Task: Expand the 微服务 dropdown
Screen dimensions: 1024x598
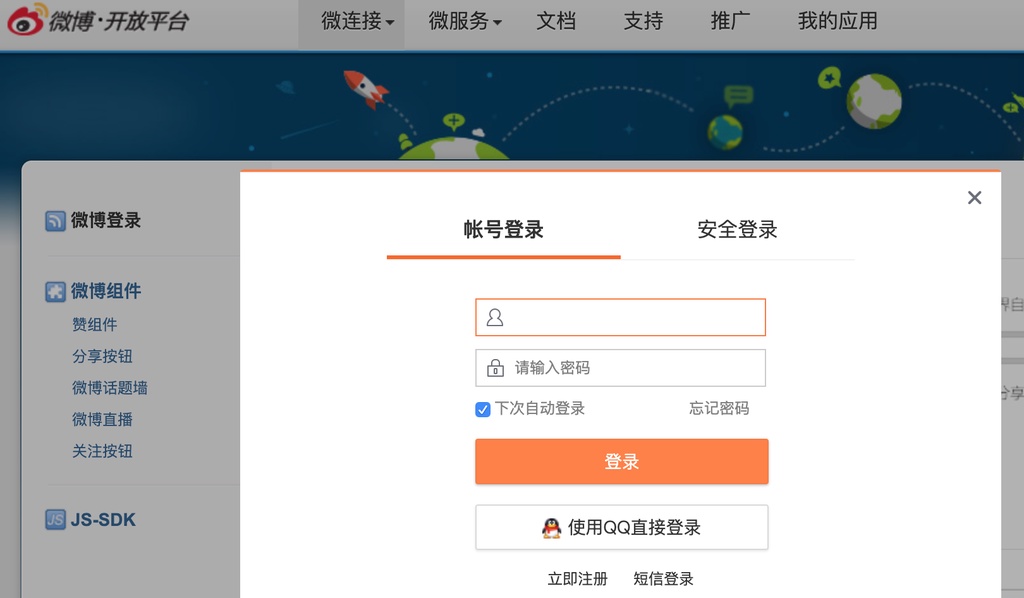Action: pyautogui.click(x=463, y=22)
